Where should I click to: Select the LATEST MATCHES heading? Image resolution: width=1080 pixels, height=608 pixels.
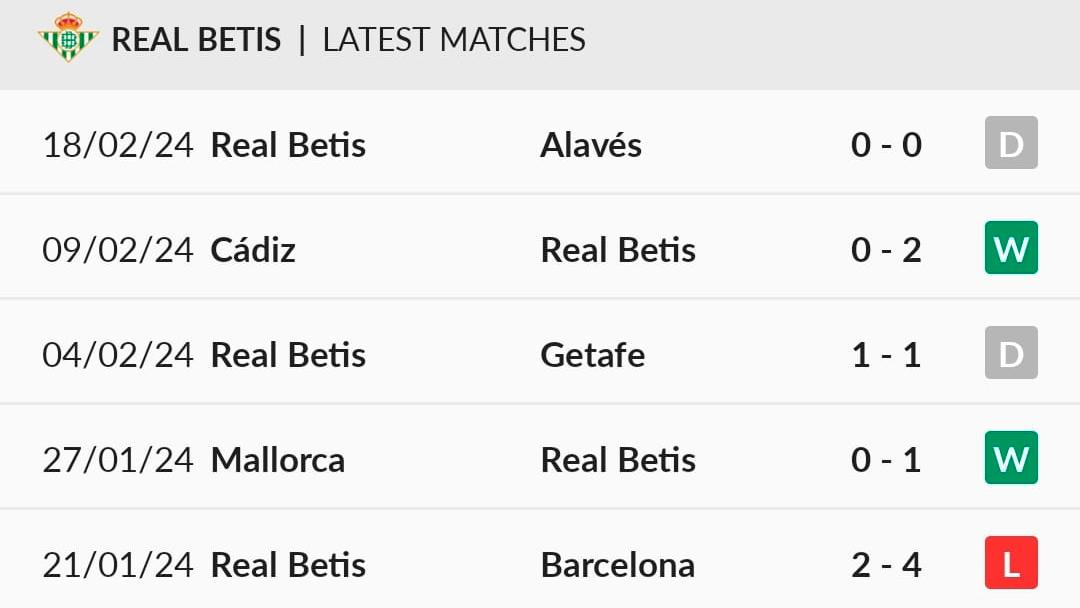(454, 39)
